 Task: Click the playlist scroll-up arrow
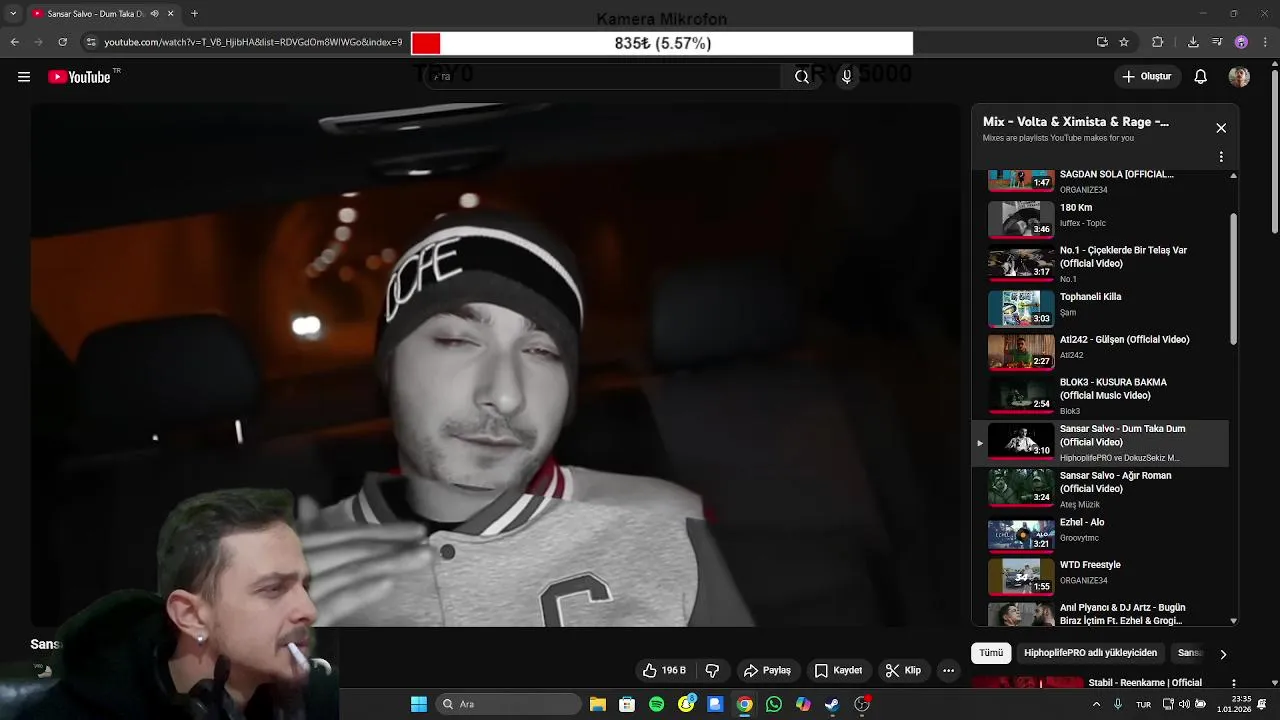1233,176
